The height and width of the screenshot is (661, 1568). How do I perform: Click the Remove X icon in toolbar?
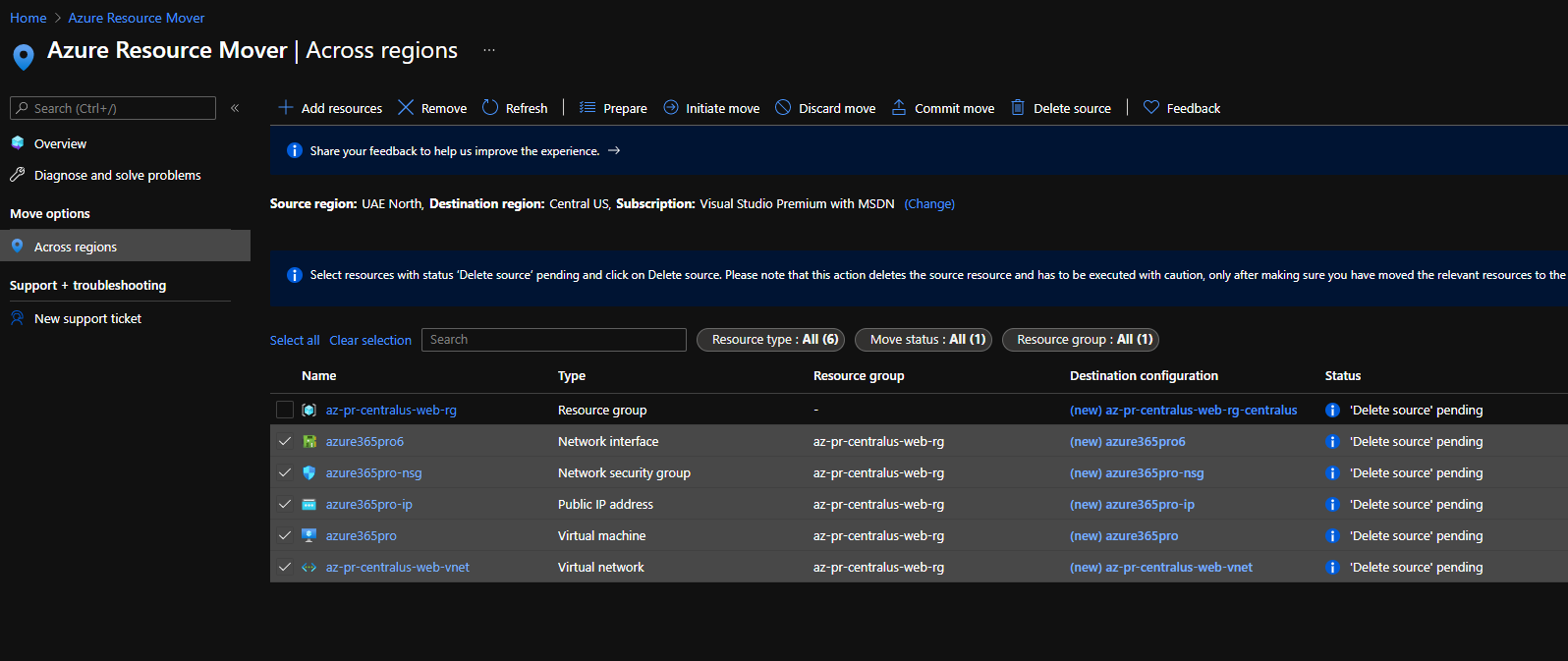(x=406, y=107)
